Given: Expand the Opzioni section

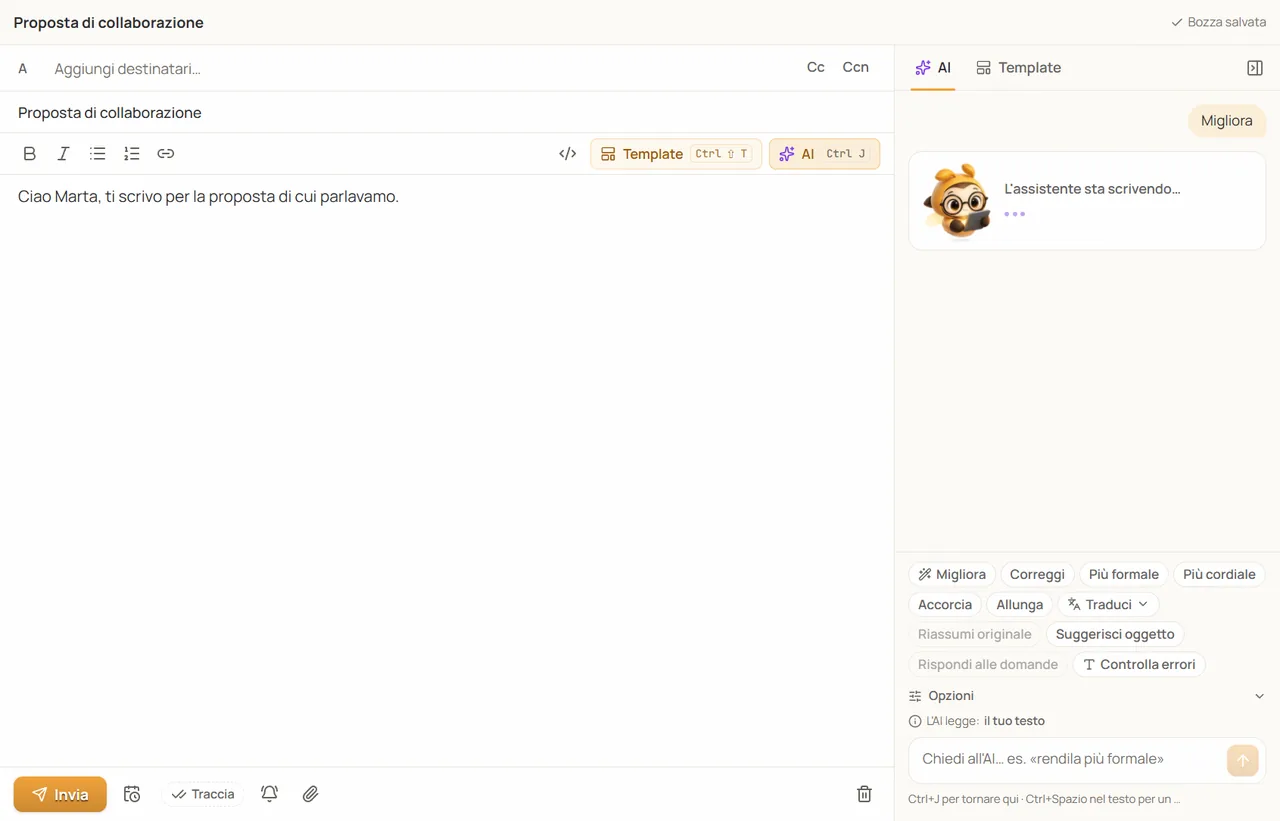Looking at the screenshot, I should [x=1087, y=696].
